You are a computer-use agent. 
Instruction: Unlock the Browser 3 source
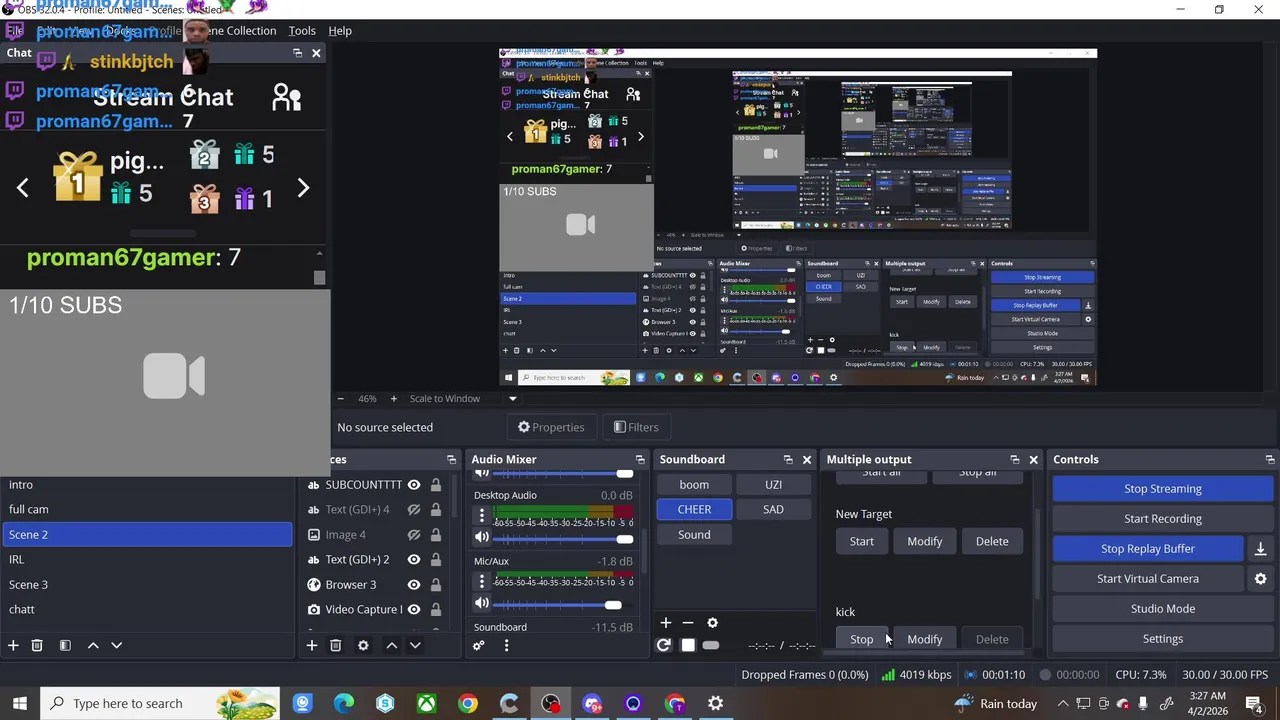(435, 585)
